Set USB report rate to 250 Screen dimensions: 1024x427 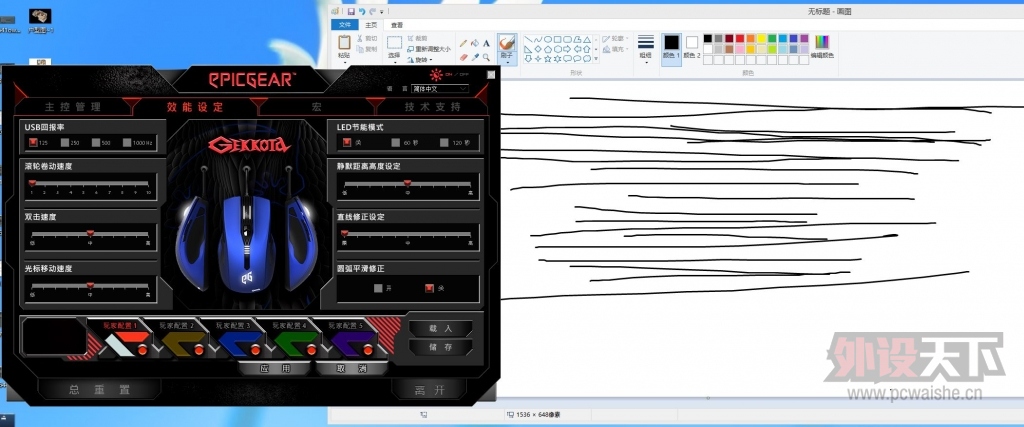click(x=65, y=142)
